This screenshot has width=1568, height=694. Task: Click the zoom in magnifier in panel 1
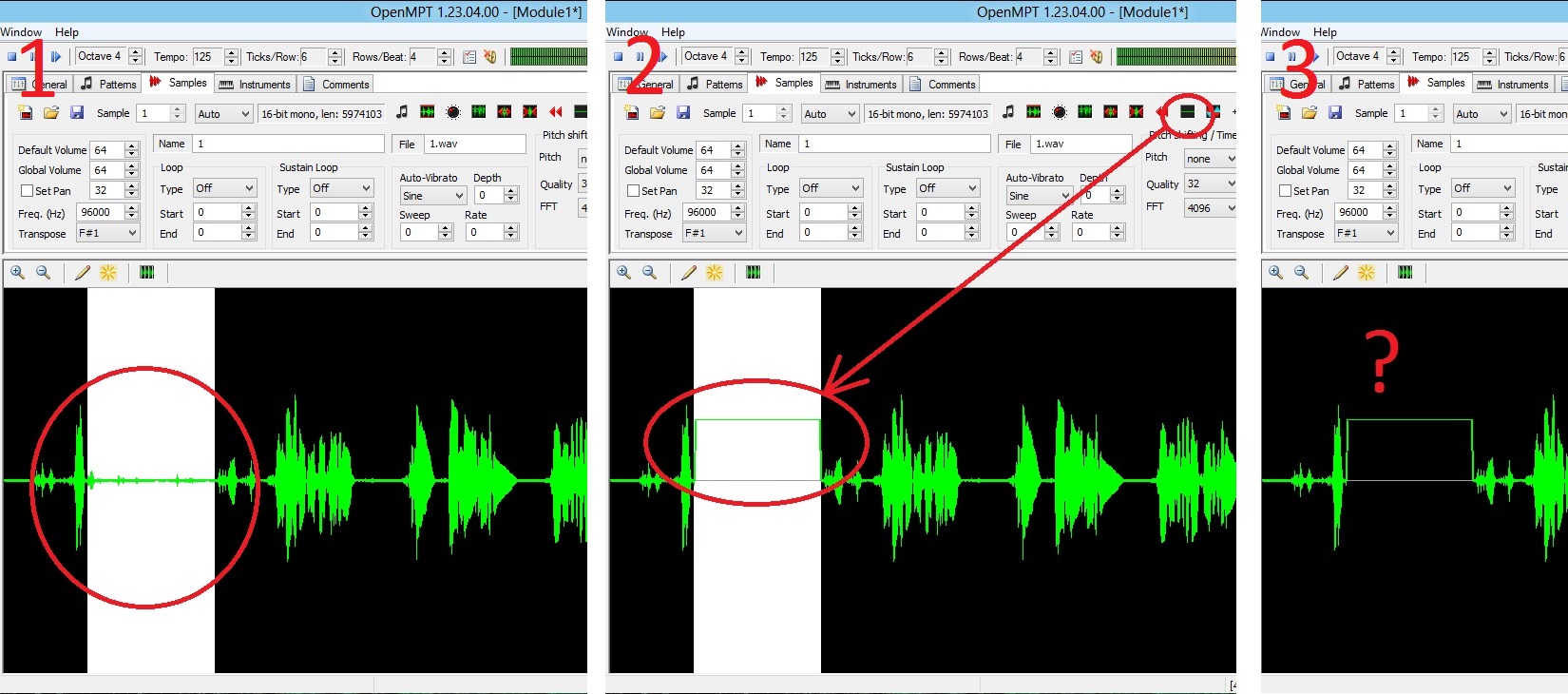tap(17, 273)
